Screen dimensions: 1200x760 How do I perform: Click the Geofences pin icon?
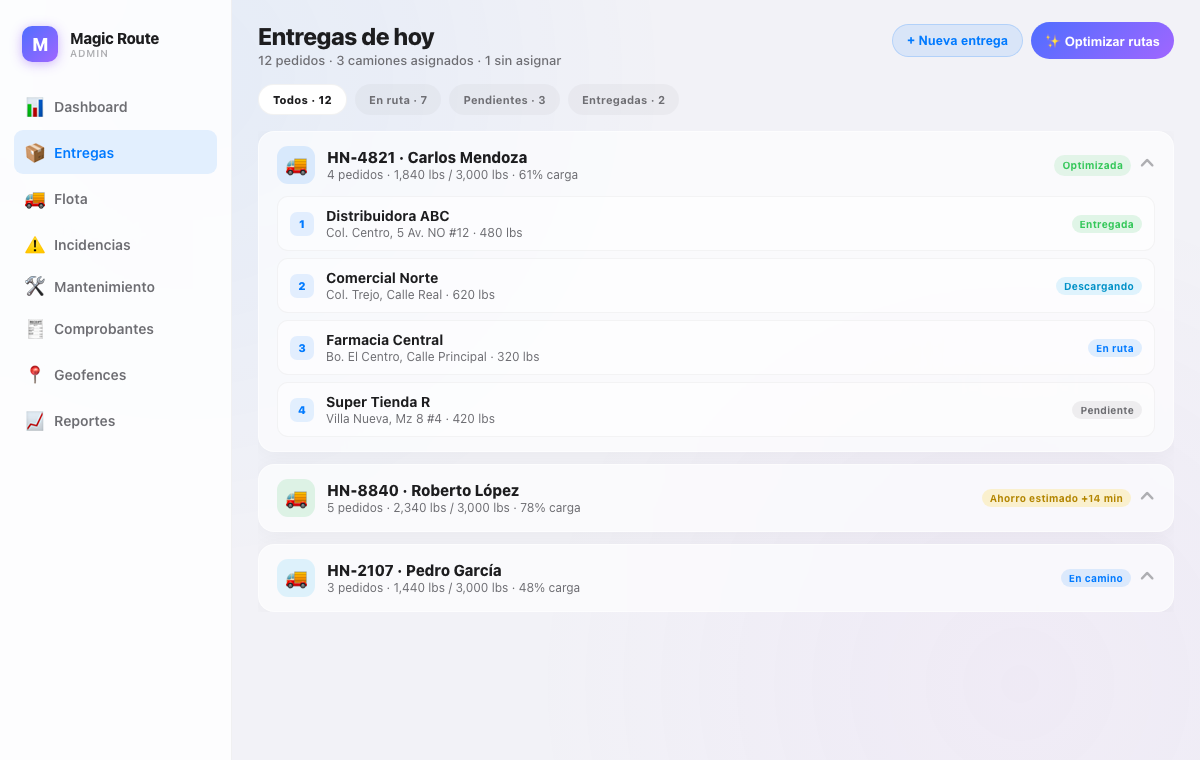tap(35, 375)
